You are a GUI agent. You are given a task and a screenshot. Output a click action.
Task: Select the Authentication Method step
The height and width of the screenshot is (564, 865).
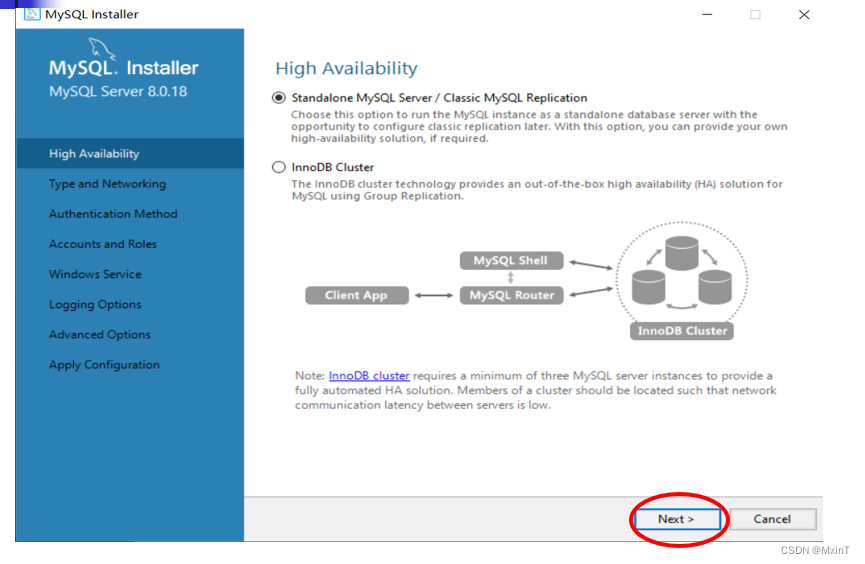point(113,214)
